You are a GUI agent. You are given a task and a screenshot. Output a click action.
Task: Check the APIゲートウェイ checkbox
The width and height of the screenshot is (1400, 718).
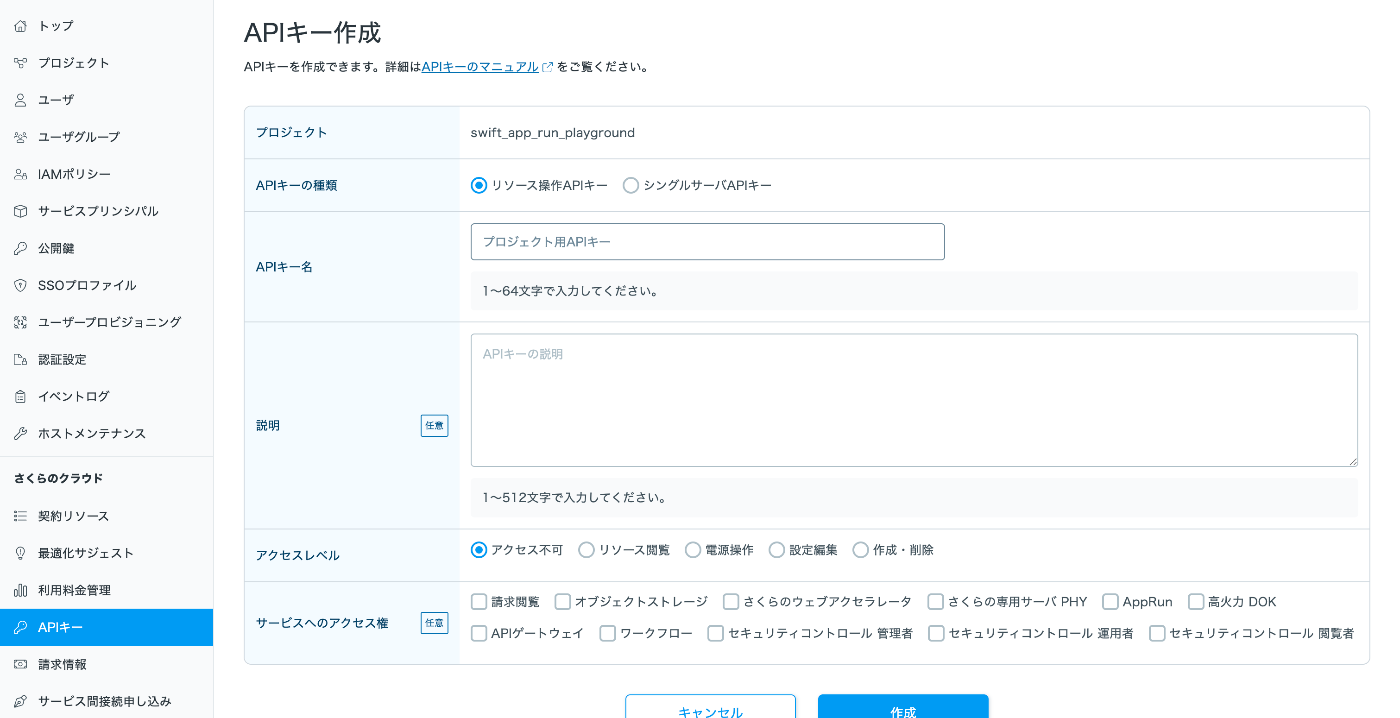(479, 634)
